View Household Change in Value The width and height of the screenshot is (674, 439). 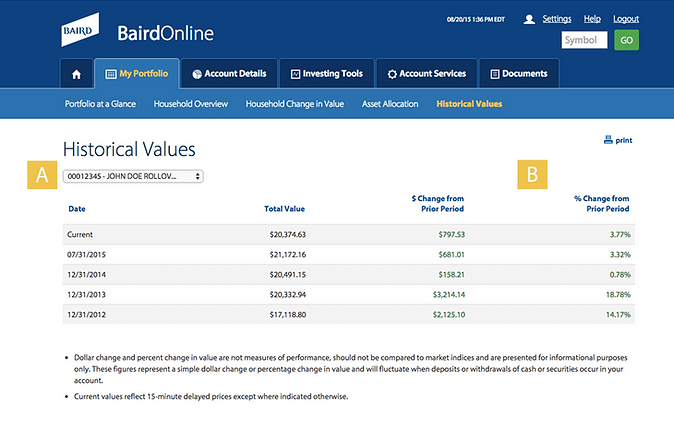point(294,104)
